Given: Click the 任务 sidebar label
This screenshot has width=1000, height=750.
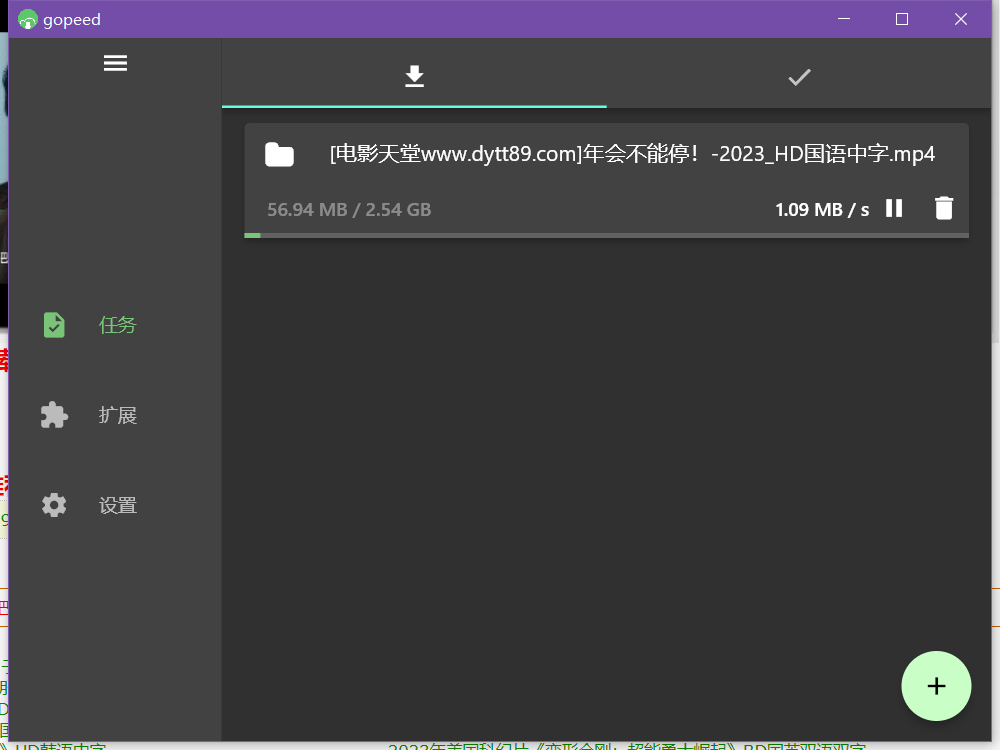Looking at the screenshot, I should click(117, 324).
